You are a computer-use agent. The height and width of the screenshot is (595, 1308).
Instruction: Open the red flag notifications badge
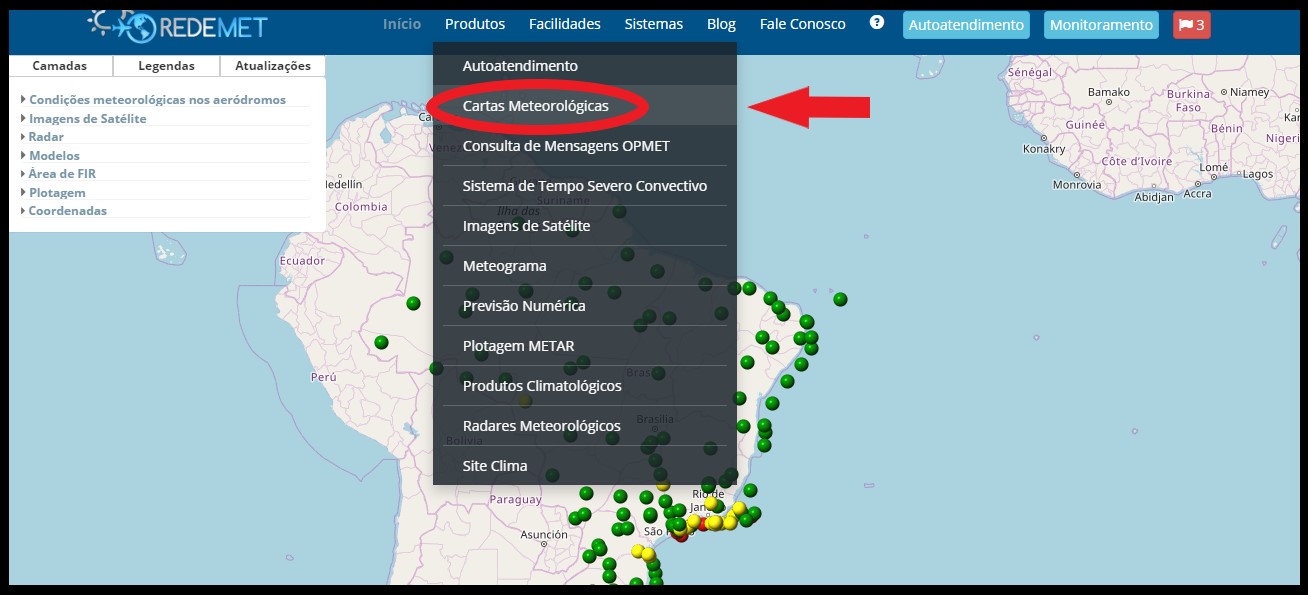(1191, 25)
